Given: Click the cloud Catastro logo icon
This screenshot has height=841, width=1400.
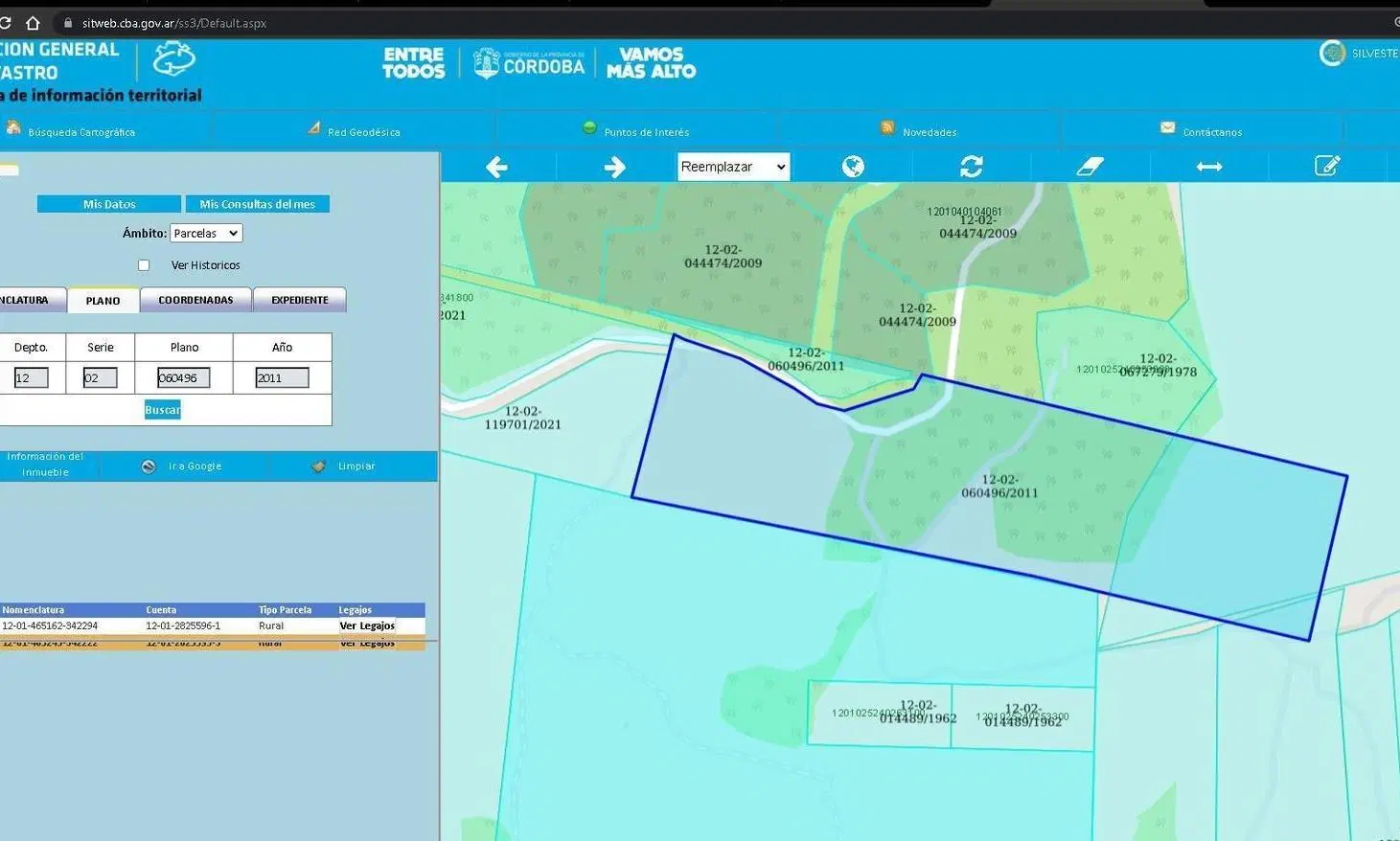Looking at the screenshot, I should tap(174, 59).
